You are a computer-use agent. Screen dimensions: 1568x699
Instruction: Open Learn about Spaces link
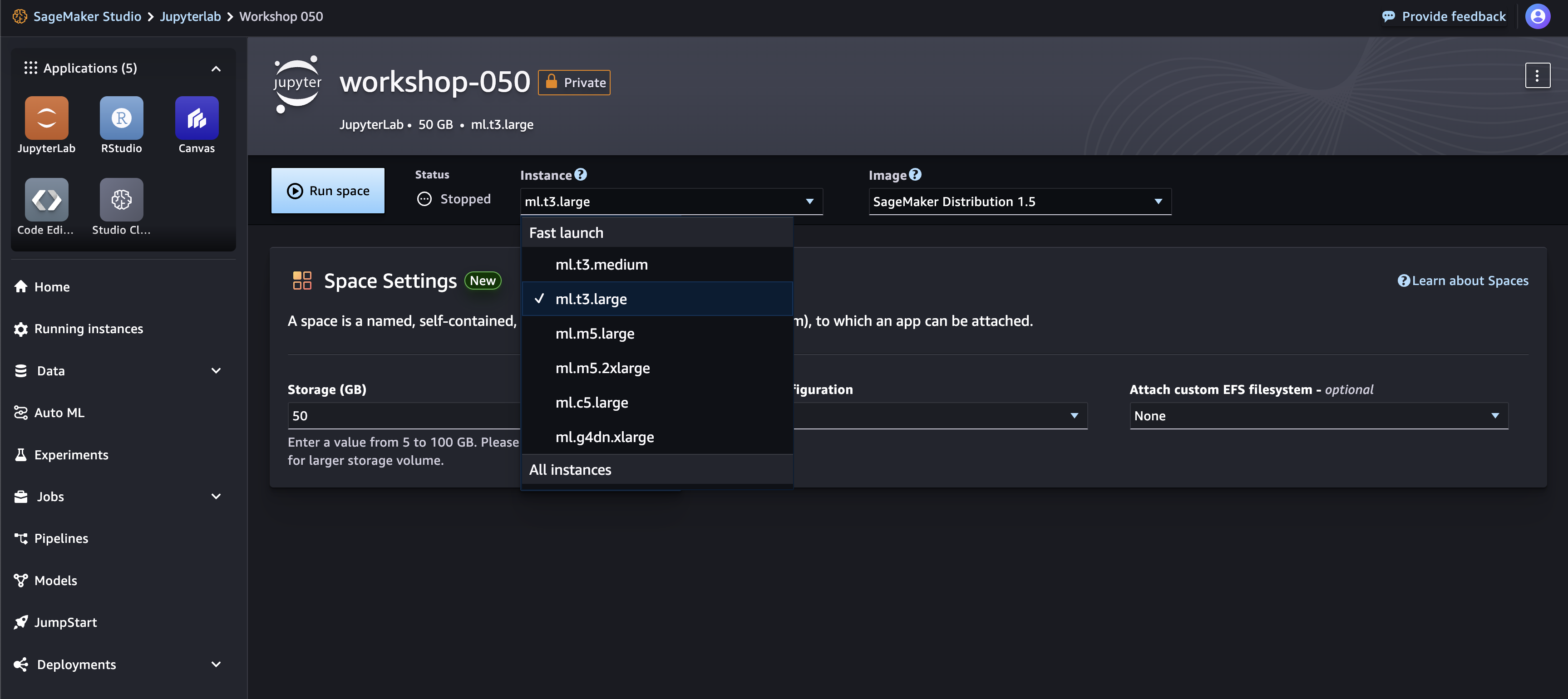1463,281
